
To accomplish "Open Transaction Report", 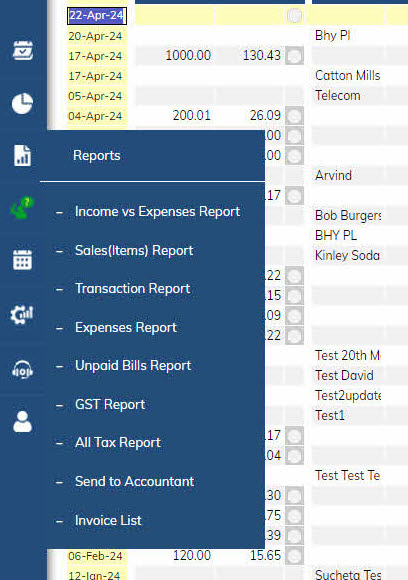I will [x=133, y=289].
